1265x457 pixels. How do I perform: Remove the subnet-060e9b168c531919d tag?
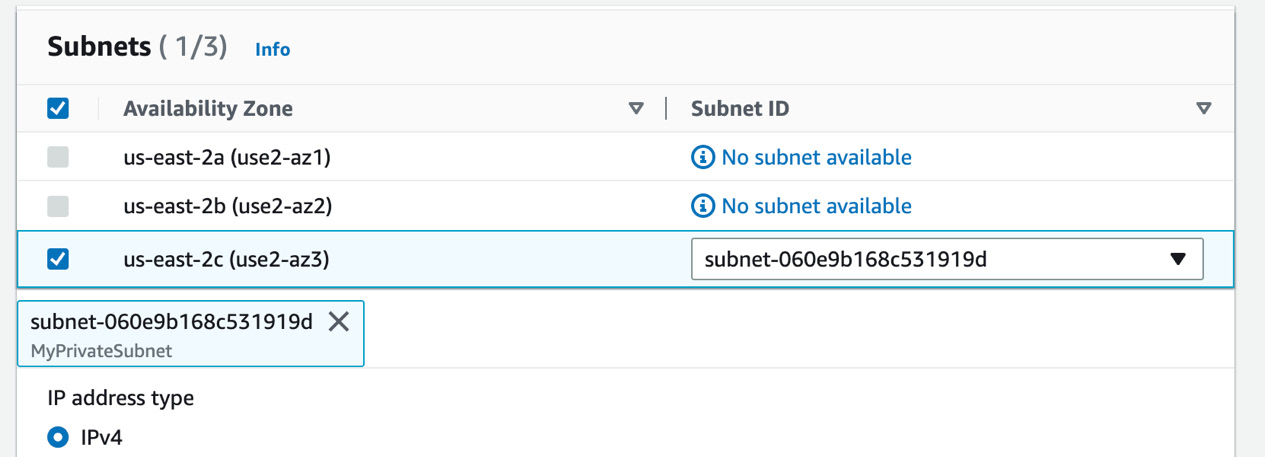pyautogui.click(x=339, y=321)
